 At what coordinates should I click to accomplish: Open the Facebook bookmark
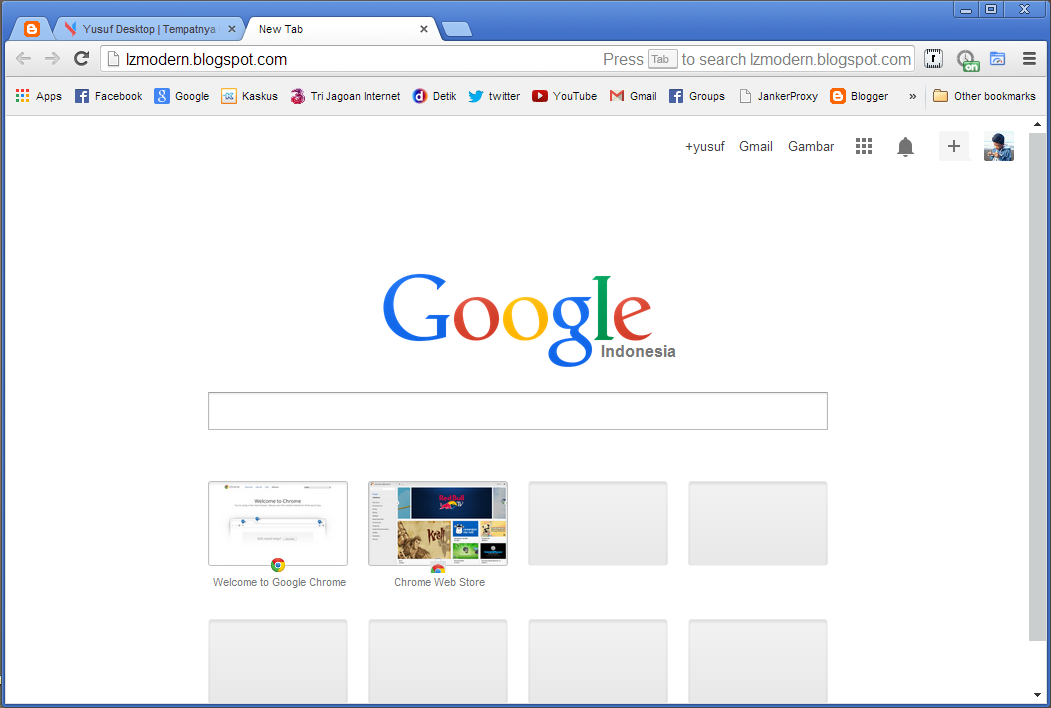tap(109, 96)
